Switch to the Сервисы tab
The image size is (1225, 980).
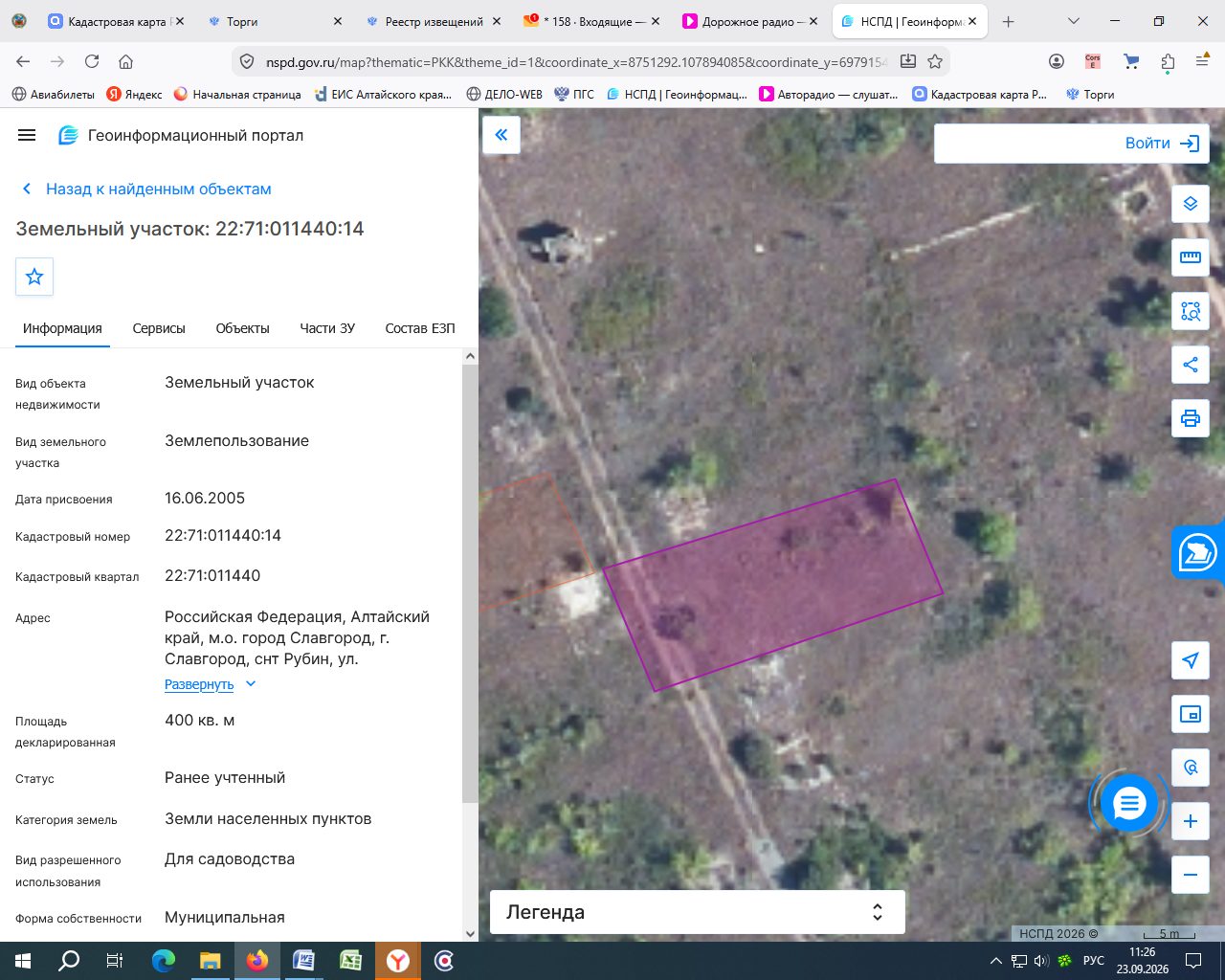tap(159, 328)
